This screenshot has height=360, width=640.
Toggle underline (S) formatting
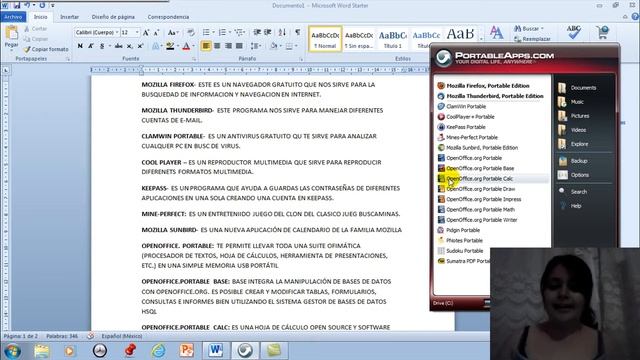102,46
